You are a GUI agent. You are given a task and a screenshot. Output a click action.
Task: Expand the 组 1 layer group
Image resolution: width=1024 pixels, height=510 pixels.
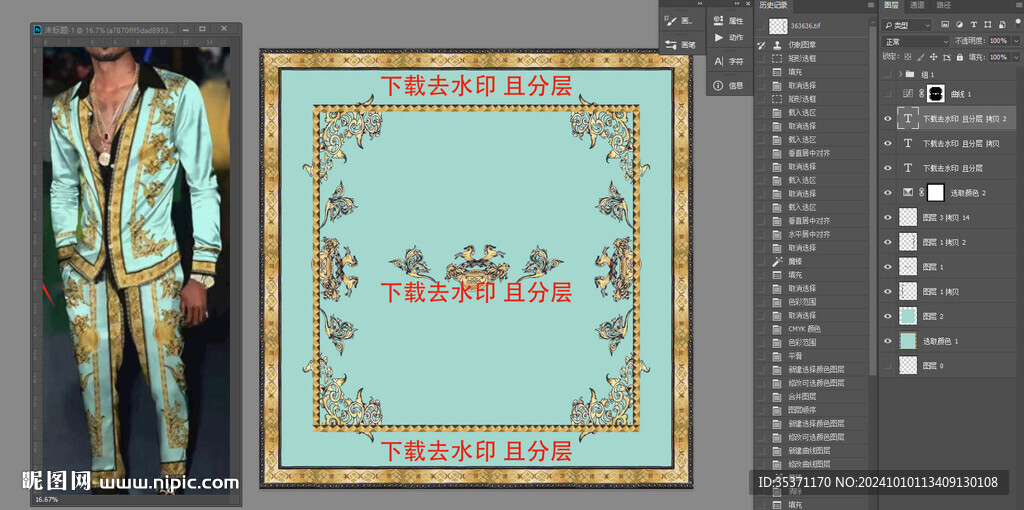[x=900, y=75]
